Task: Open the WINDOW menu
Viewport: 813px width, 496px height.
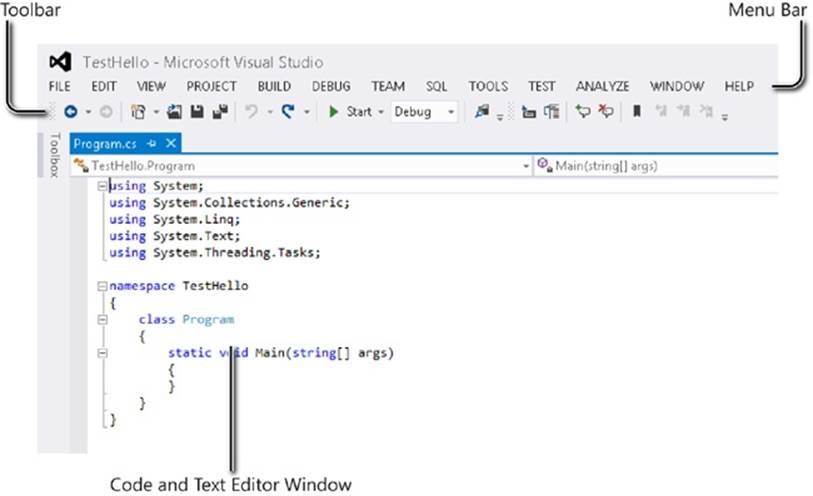Action: coord(677,86)
